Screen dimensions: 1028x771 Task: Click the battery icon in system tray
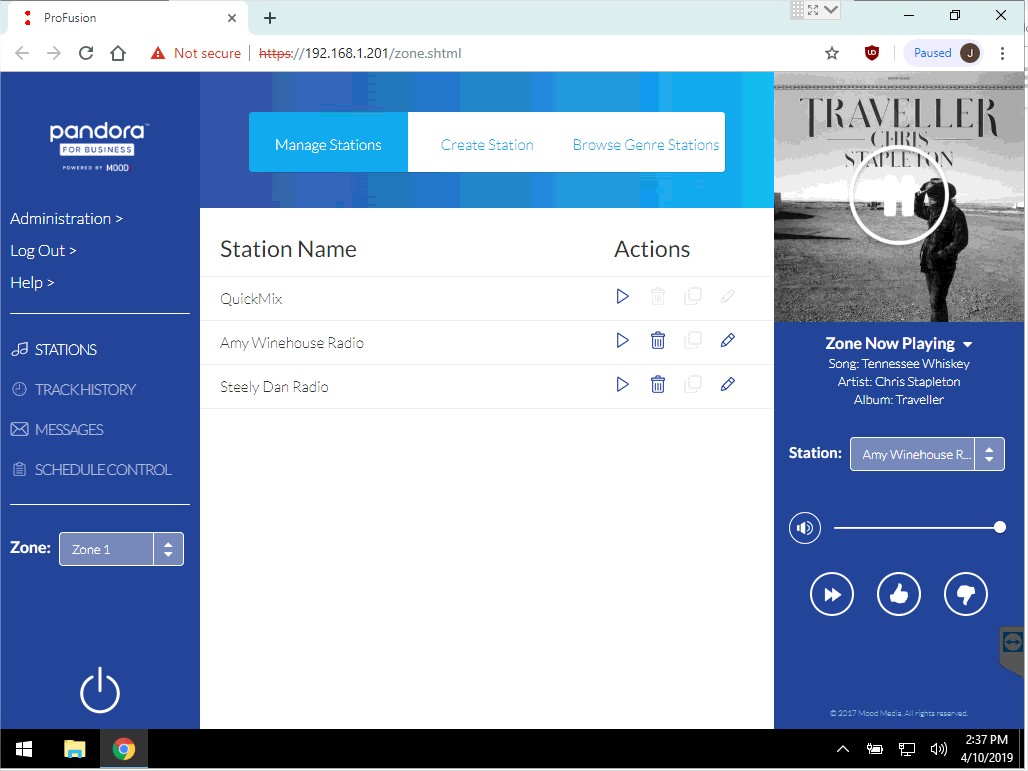coord(874,749)
